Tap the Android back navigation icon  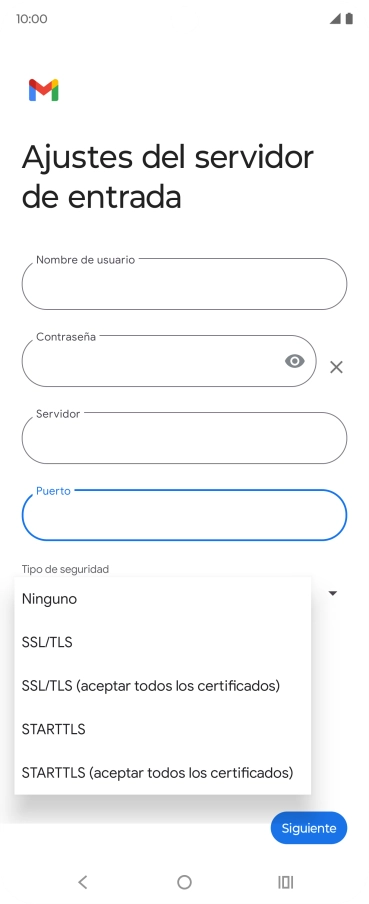pos(83,882)
